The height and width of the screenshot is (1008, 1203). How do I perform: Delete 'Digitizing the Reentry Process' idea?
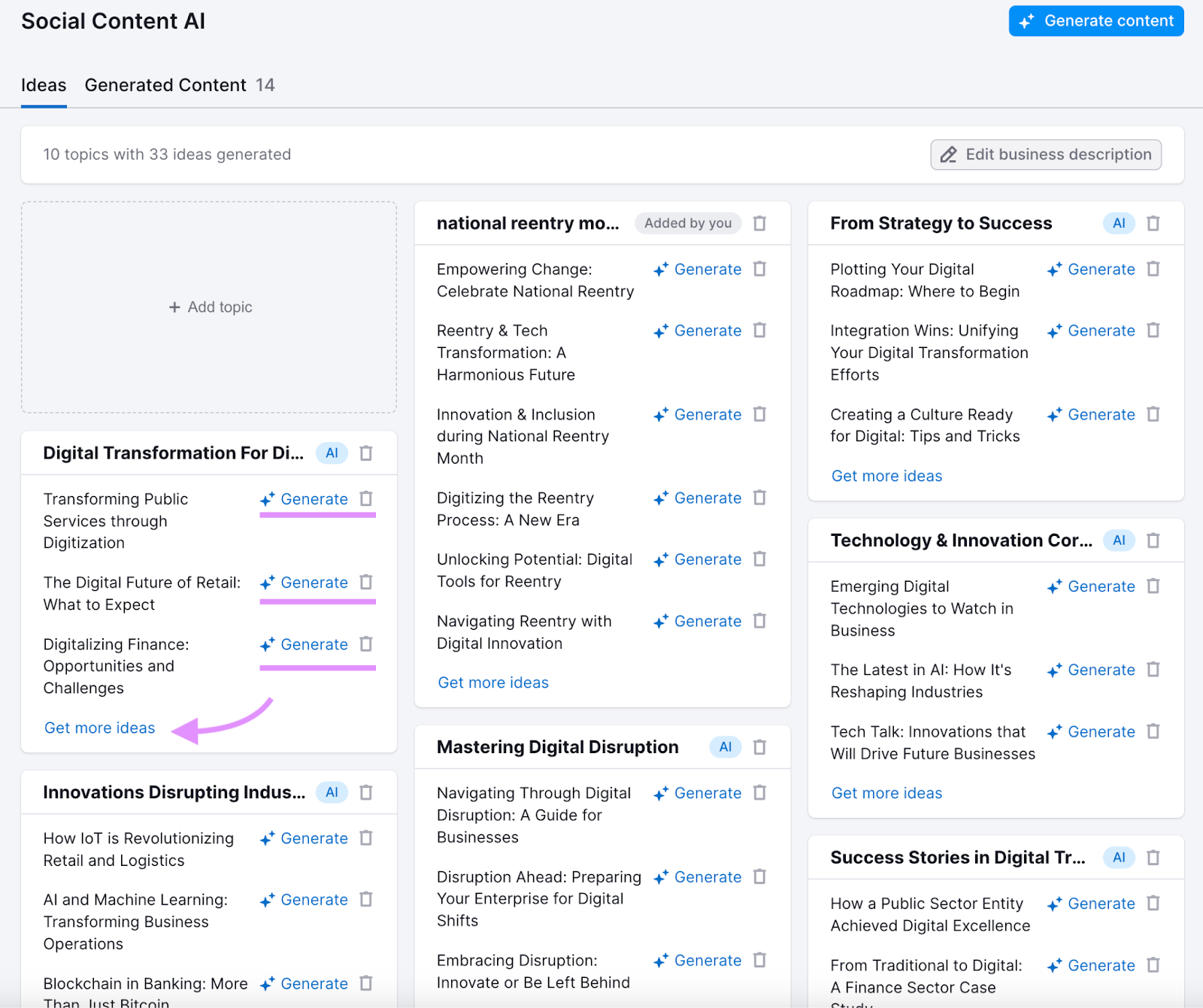(759, 498)
